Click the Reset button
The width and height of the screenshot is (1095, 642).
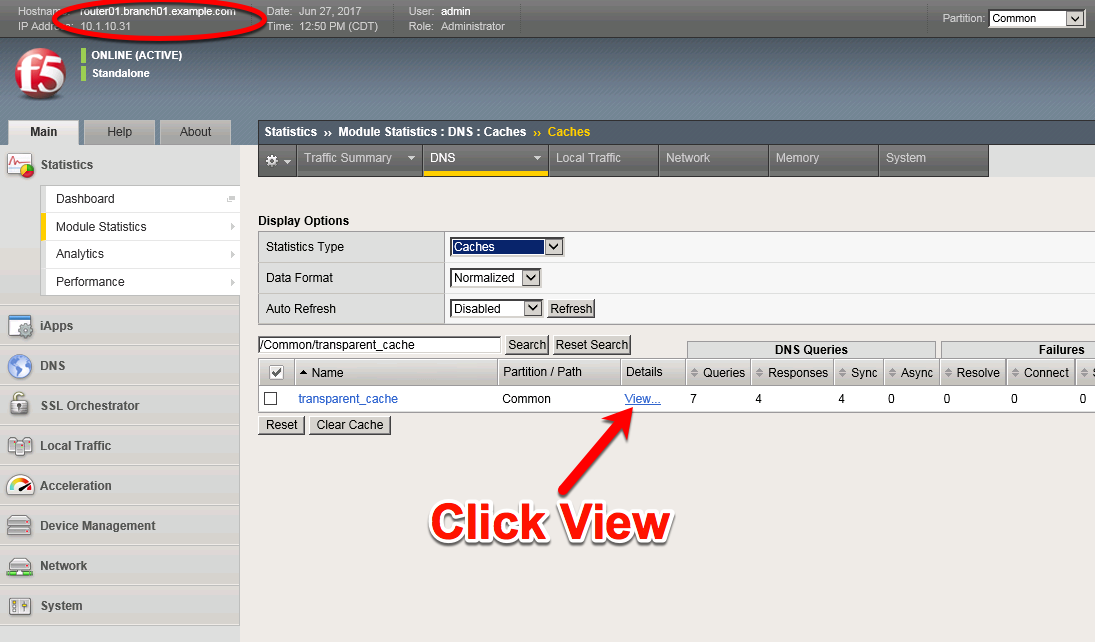pyautogui.click(x=281, y=425)
